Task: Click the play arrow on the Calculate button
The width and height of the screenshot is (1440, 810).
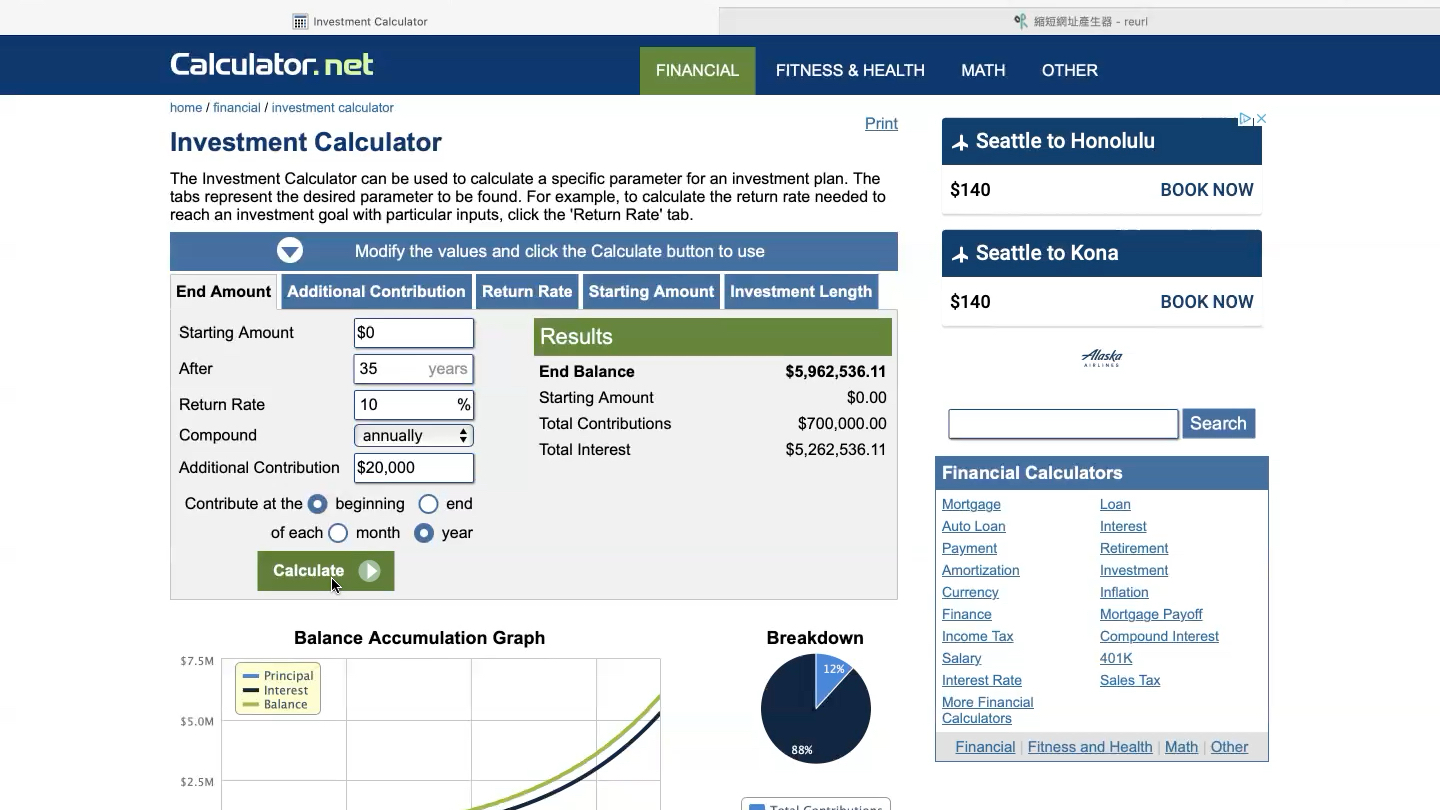Action: tap(370, 571)
